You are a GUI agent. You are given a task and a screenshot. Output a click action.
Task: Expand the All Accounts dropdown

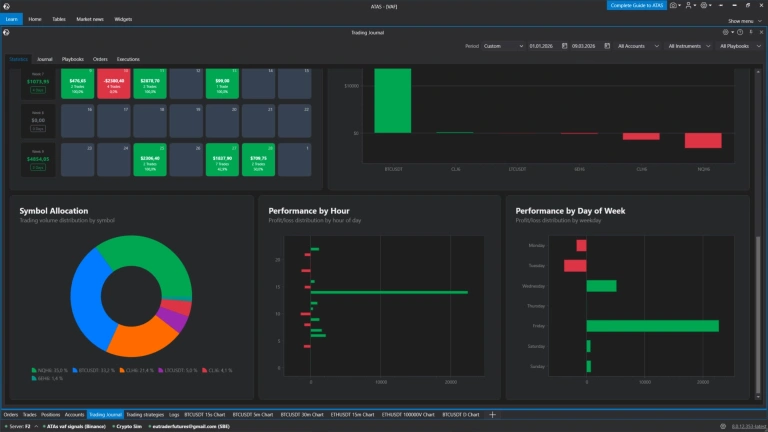pyautogui.click(x=638, y=46)
